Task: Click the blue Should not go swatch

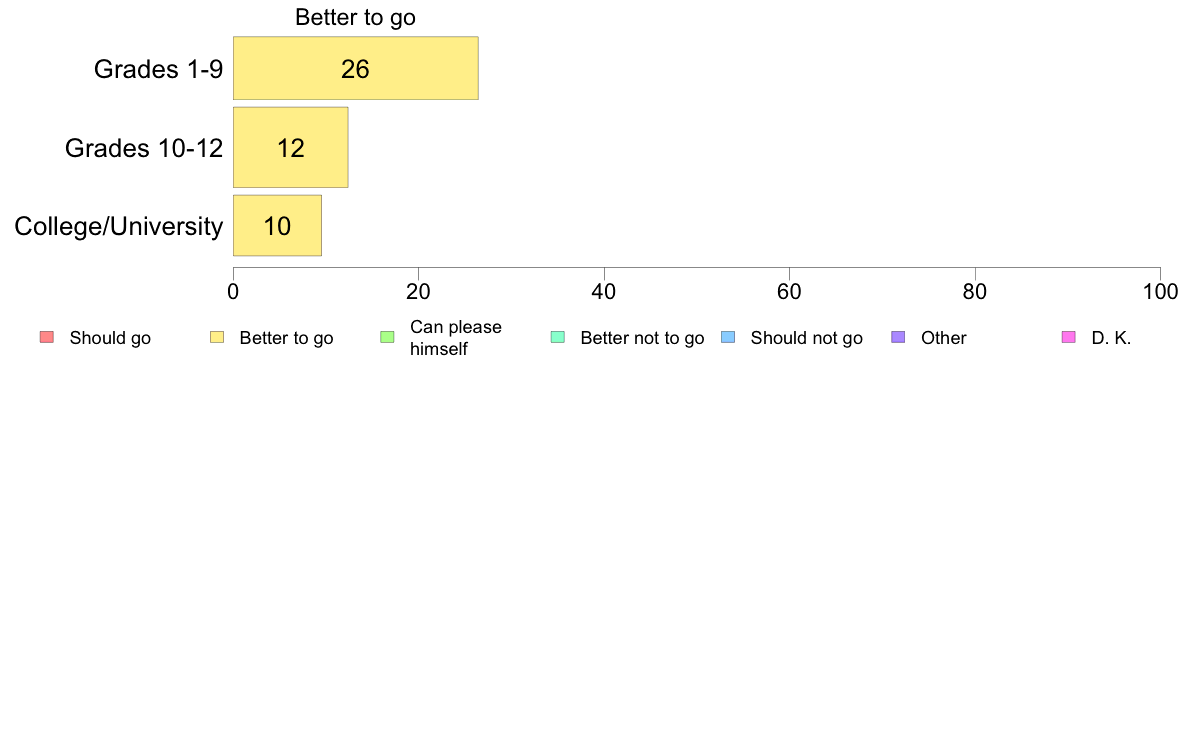Action: (728, 337)
